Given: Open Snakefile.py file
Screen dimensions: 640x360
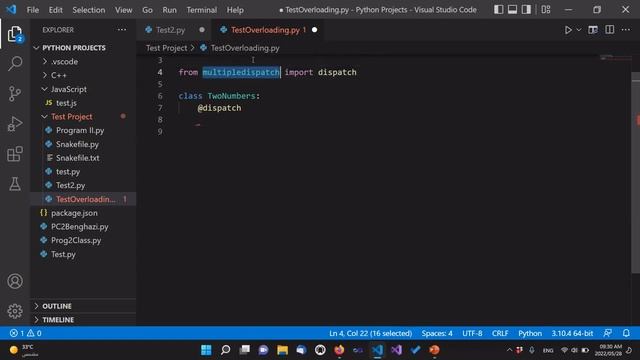Looking at the screenshot, I should pos(83,144).
